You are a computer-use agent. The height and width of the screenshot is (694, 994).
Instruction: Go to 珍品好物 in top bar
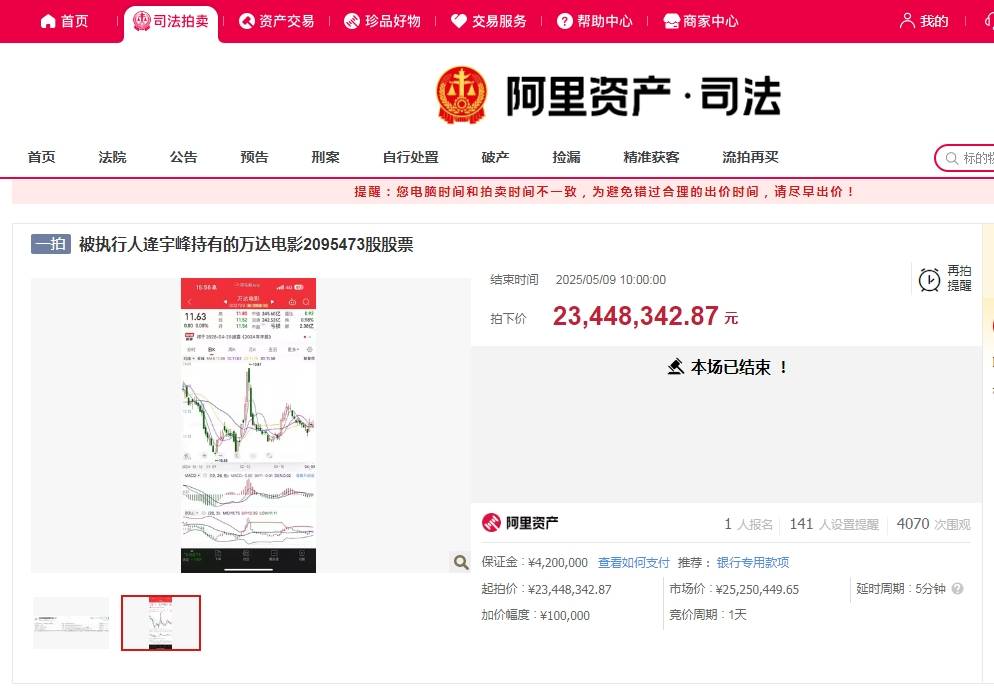[x=383, y=22]
